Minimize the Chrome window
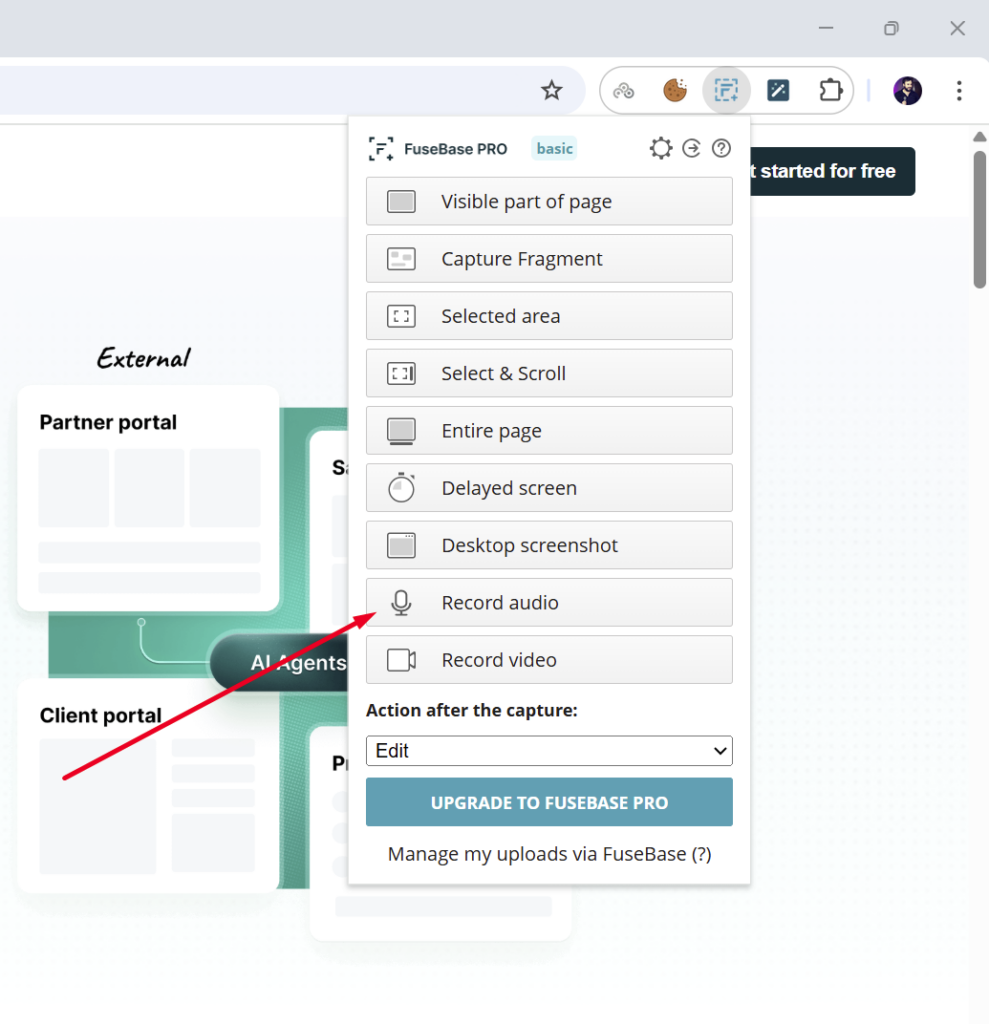Screen dimensions: 989x1024 click(x=826, y=28)
